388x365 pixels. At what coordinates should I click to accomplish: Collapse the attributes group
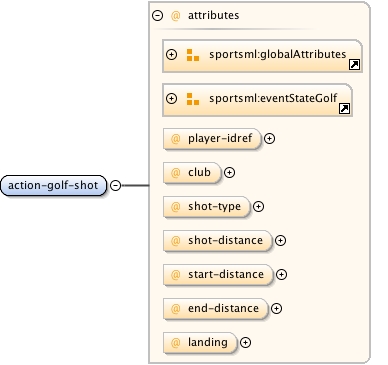(157, 15)
